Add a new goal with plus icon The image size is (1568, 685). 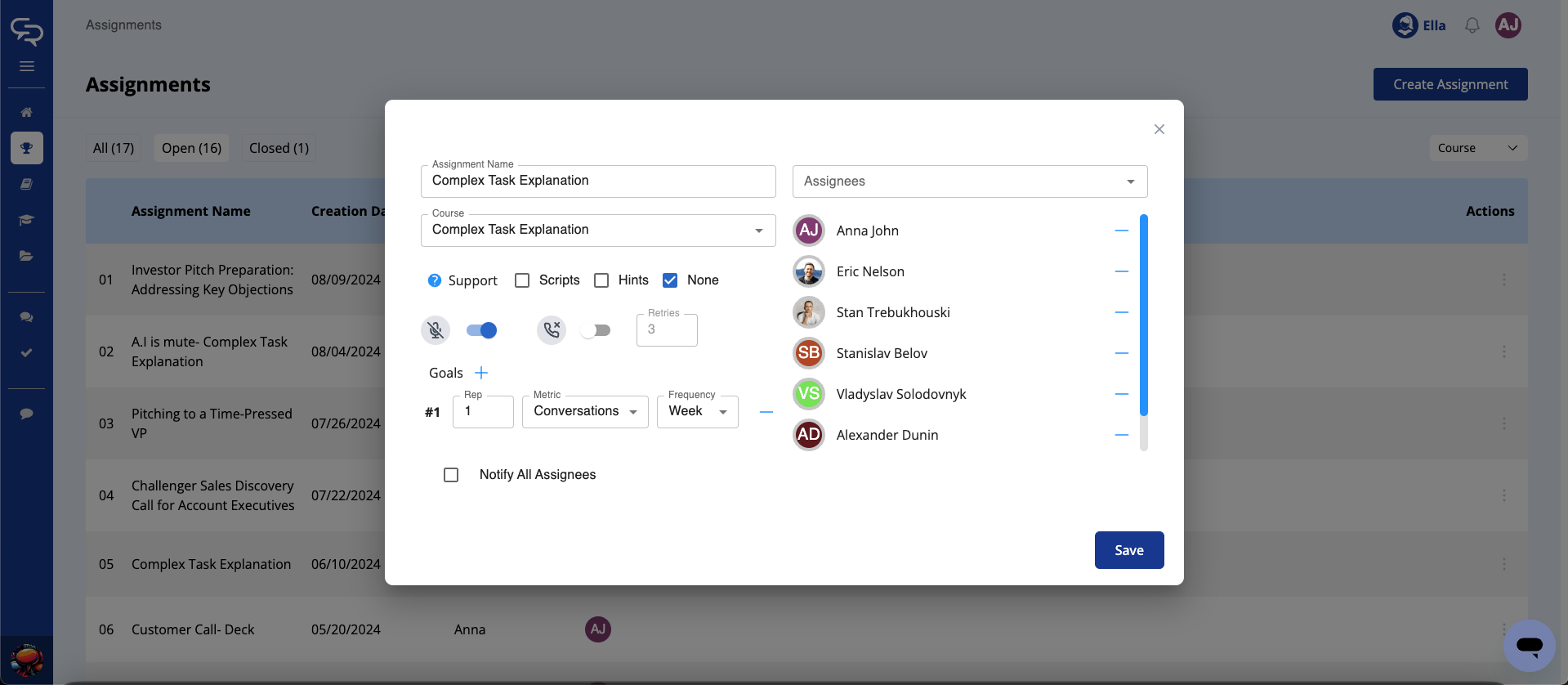click(481, 373)
